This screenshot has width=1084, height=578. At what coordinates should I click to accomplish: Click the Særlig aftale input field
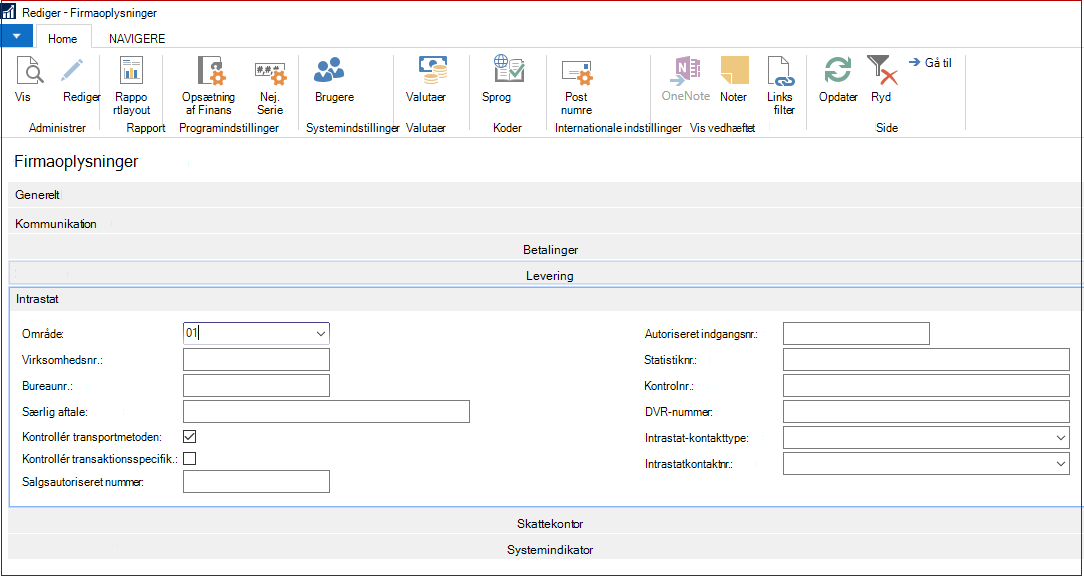pos(326,411)
